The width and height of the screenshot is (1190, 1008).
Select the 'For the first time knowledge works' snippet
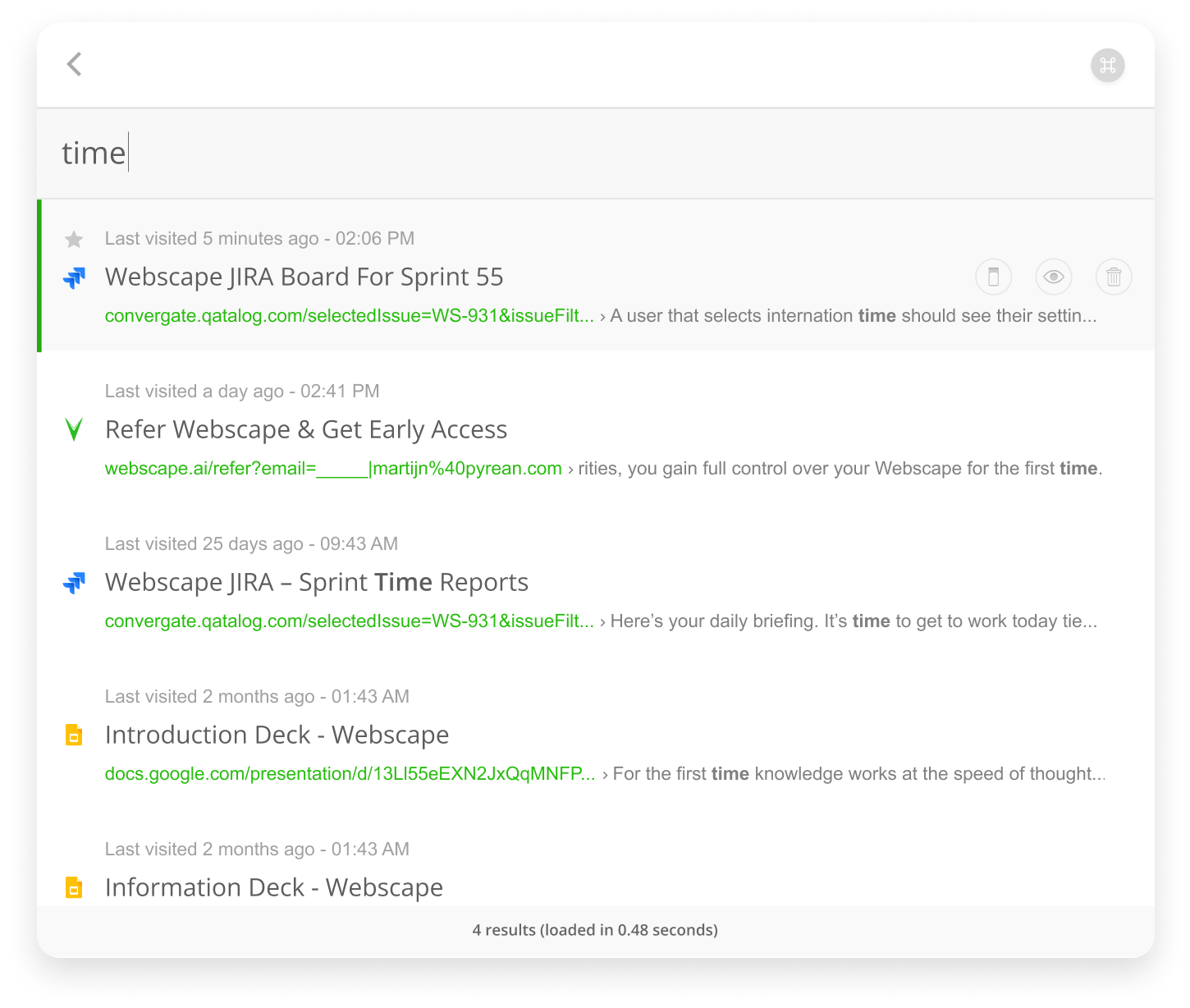pyautogui.click(x=859, y=774)
